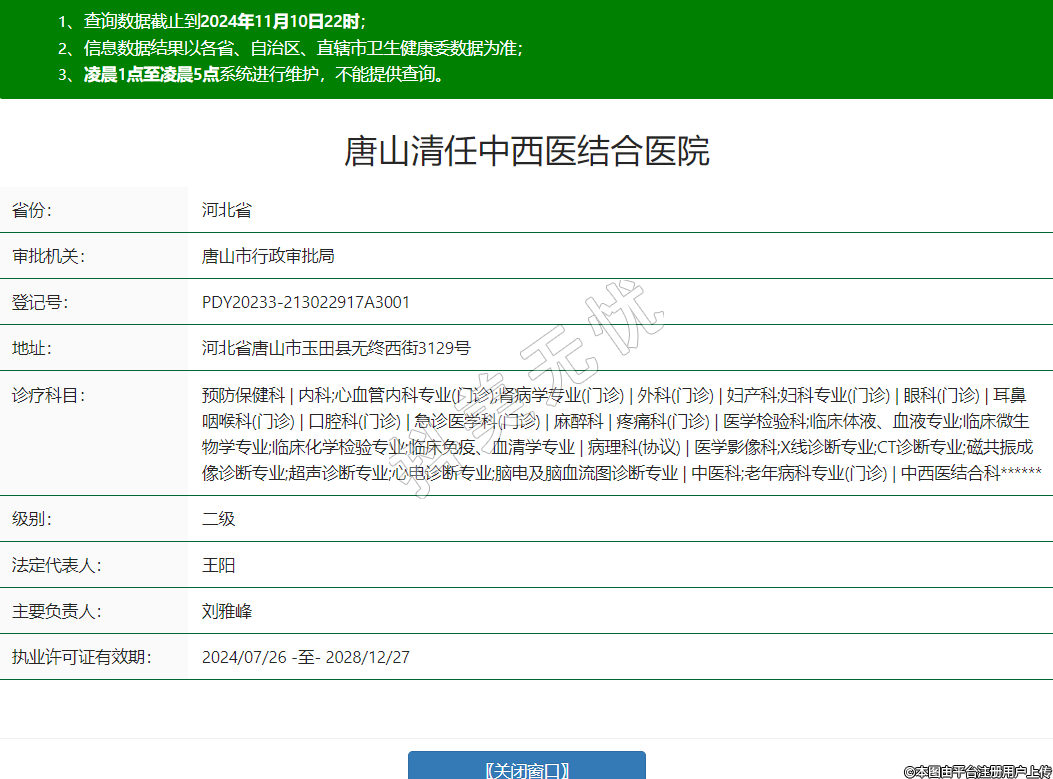Click the main person in charge 刘雅峰
The height and width of the screenshot is (779, 1053).
(x=226, y=611)
